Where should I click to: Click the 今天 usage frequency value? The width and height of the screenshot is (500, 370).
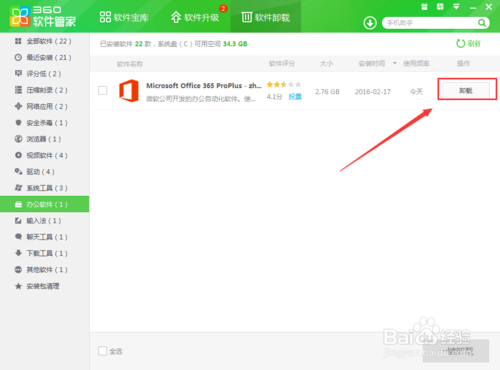[x=416, y=92]
